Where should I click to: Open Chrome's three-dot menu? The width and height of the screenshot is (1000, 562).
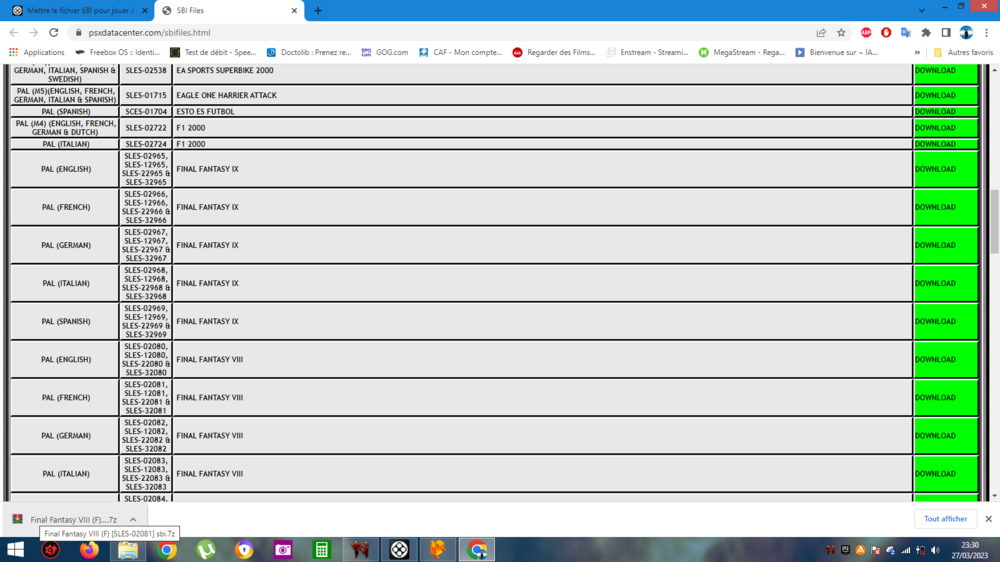986,32
